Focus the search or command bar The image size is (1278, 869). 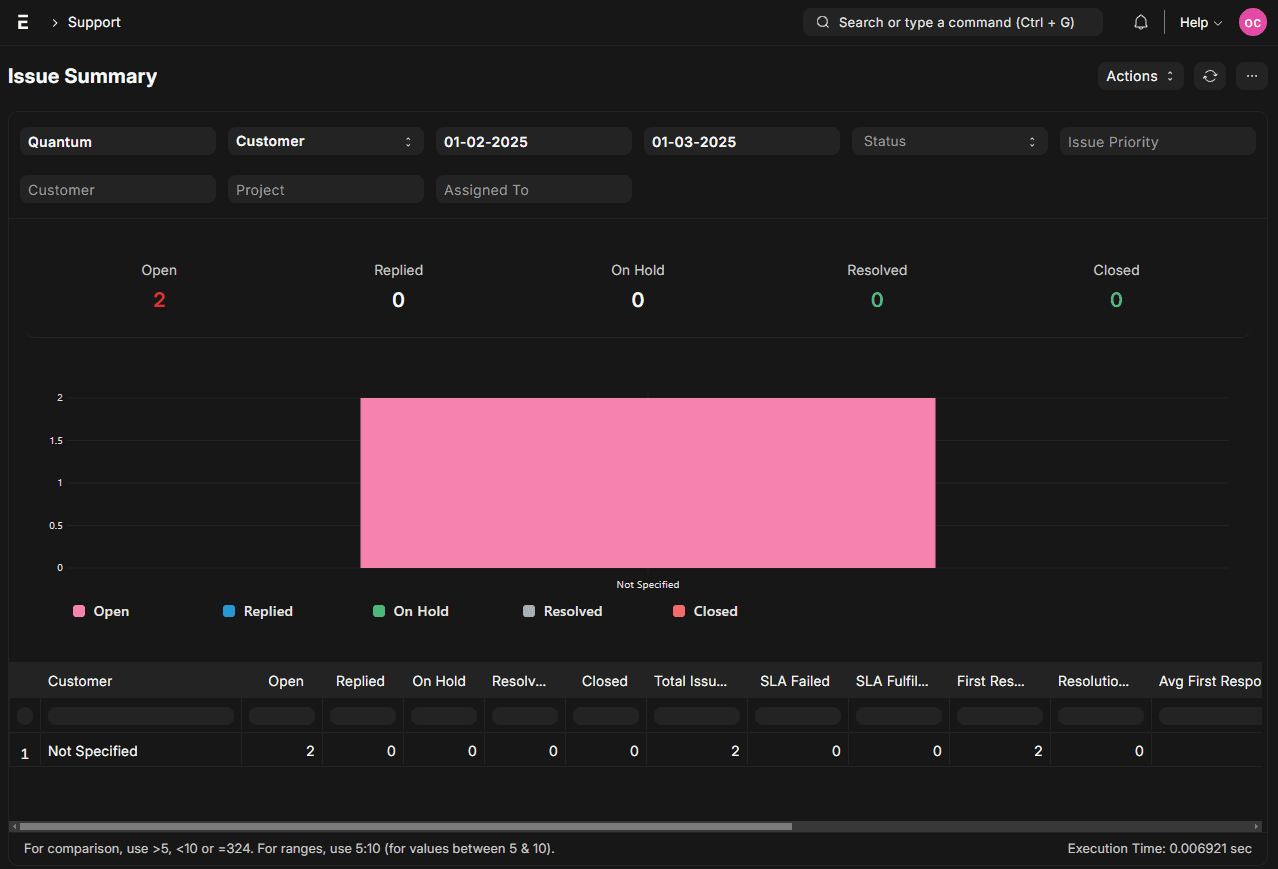tap(953, 22)
